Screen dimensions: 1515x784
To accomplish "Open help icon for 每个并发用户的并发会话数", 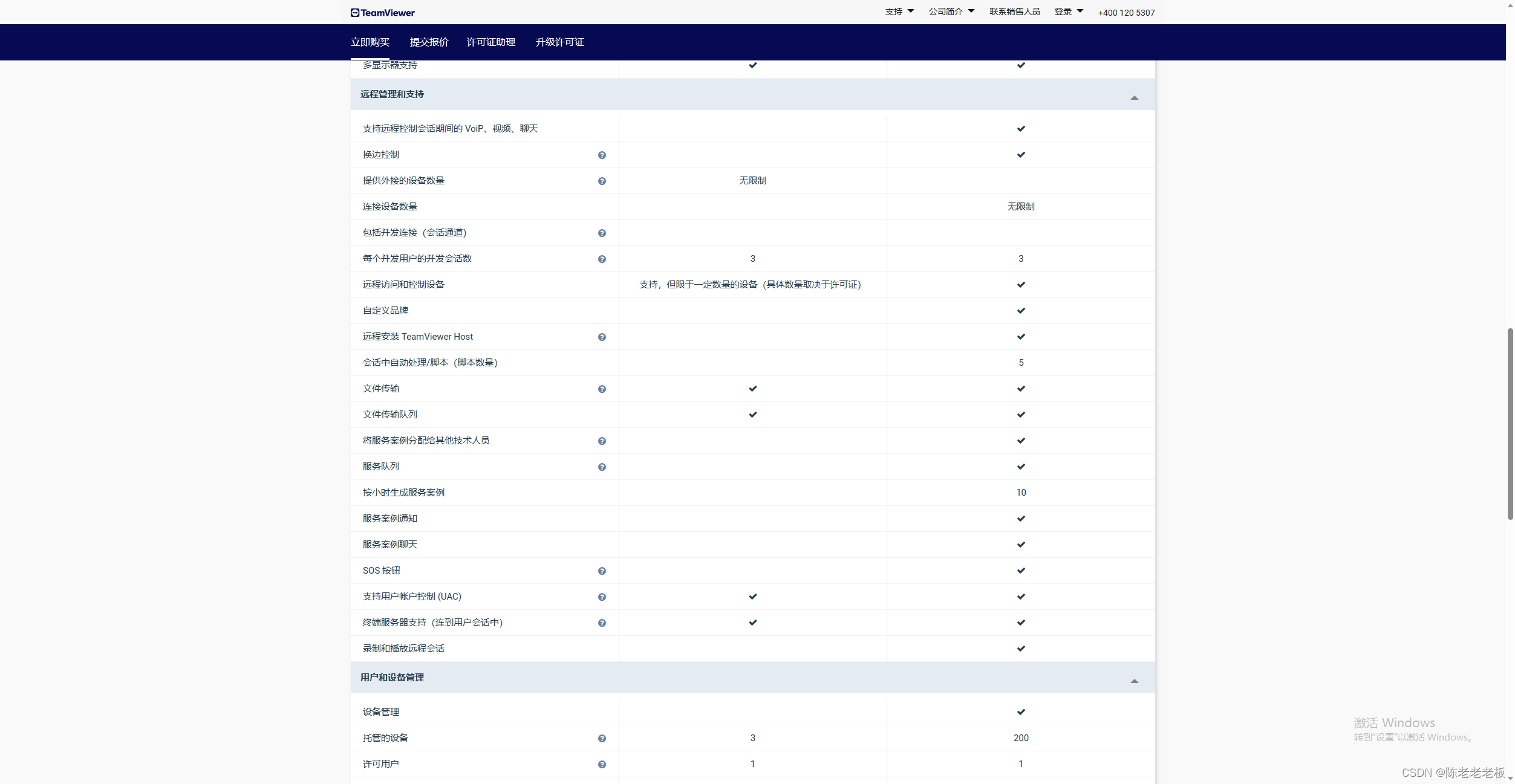I will [602, 259].
